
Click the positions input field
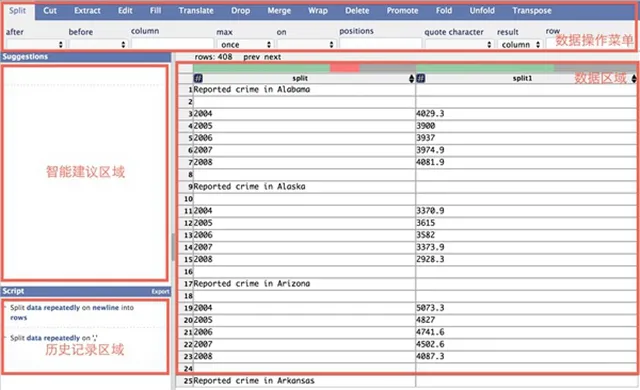(x=380, y=44)
